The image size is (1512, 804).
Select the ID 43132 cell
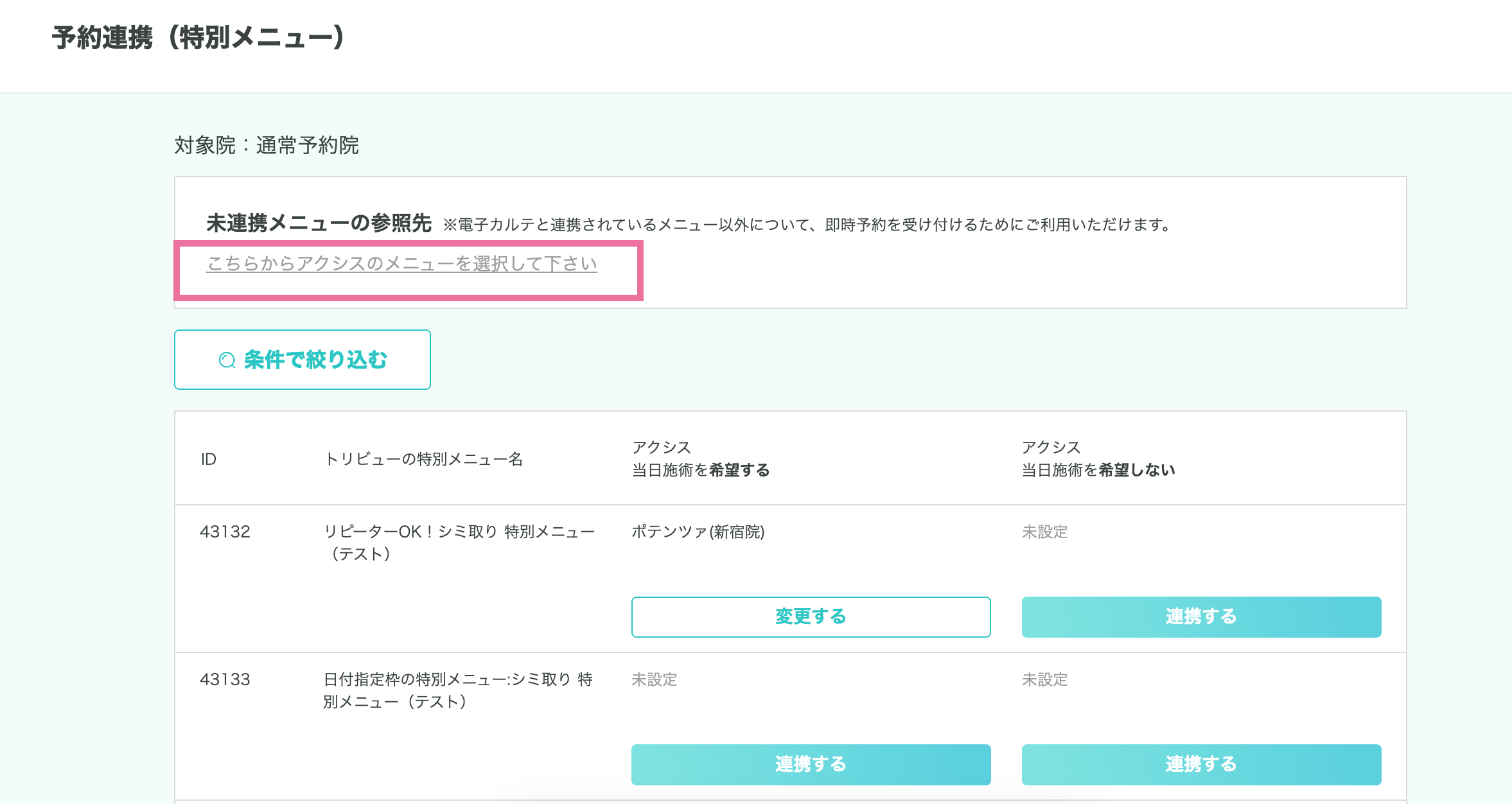225,532
